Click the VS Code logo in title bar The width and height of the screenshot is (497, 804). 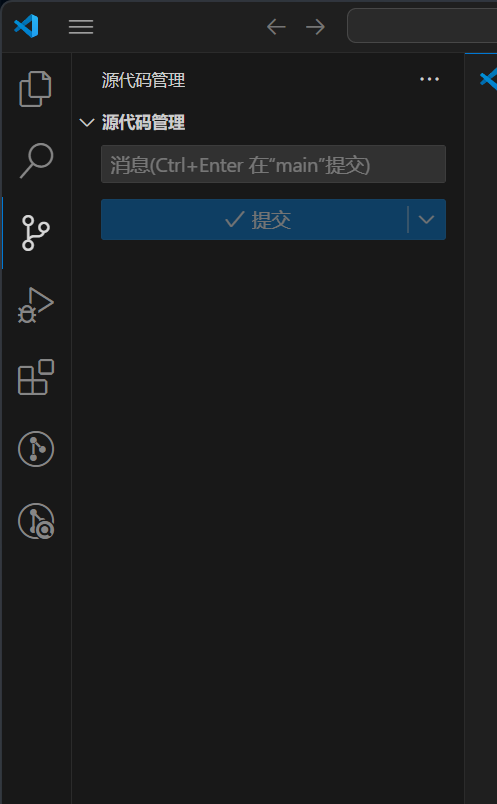[26, 26]
